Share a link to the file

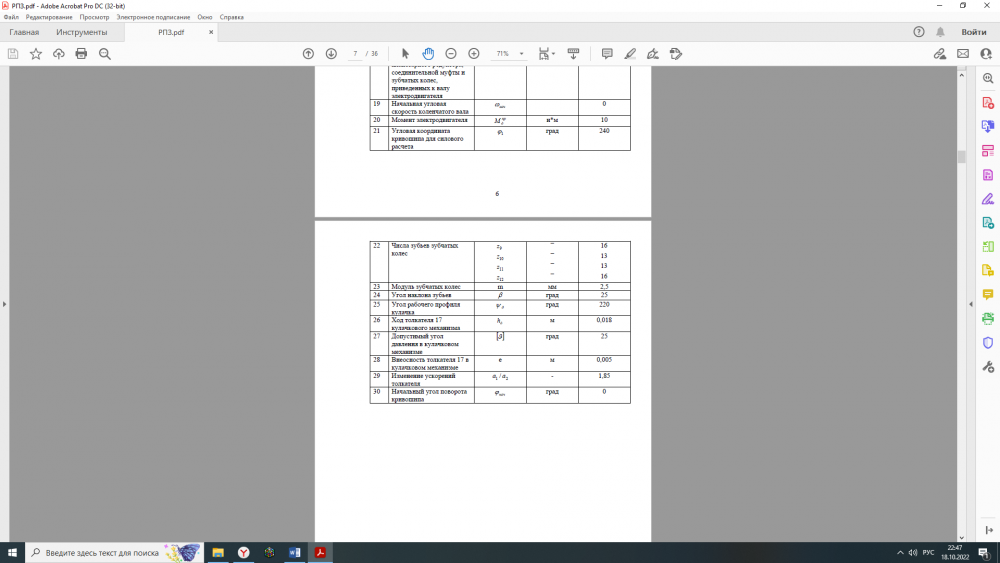pos(940,54)
